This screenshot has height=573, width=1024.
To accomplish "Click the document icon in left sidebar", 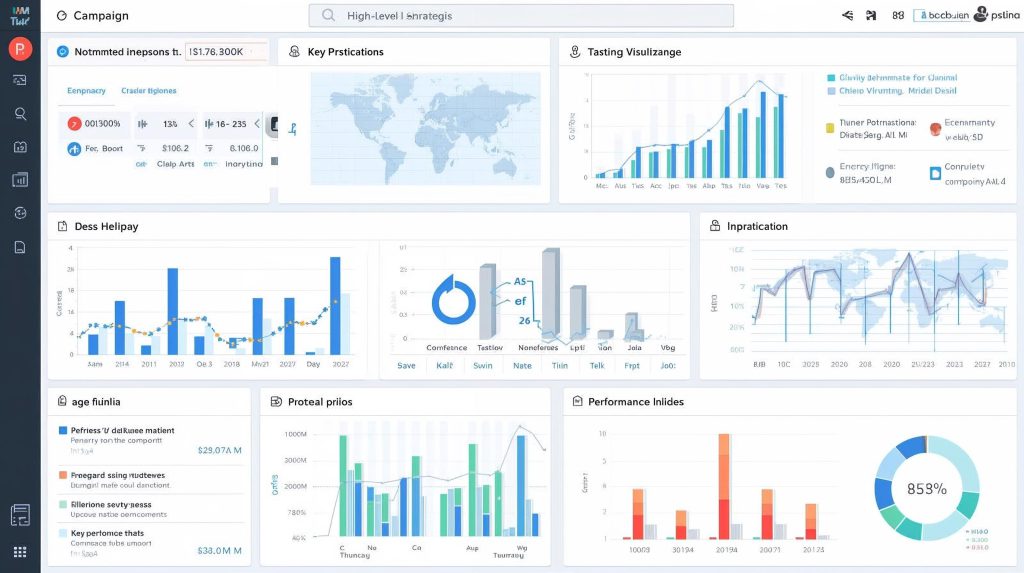I will pyautogui.click(x=20, y=247).
